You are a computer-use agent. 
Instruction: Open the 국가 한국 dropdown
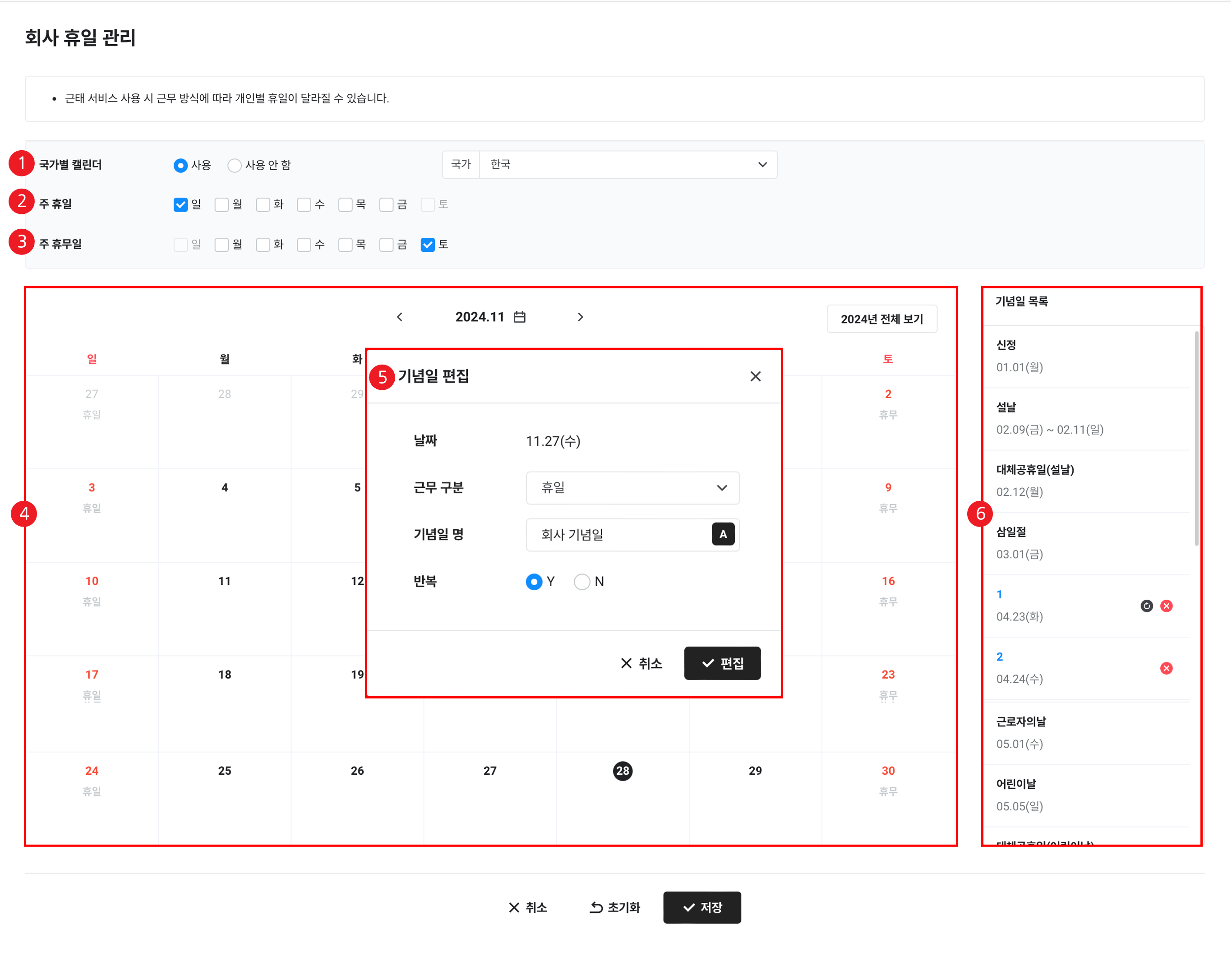click(628, 165)
